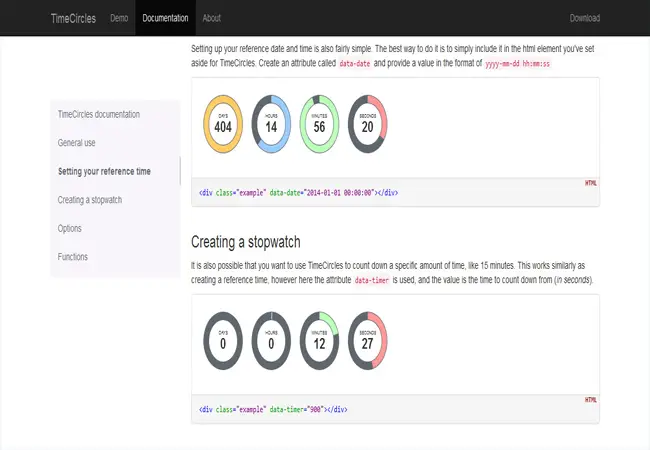Click the stopwatch Hours circle showing 0
This screenshot has width=650, height=450.
click(271, 341)
